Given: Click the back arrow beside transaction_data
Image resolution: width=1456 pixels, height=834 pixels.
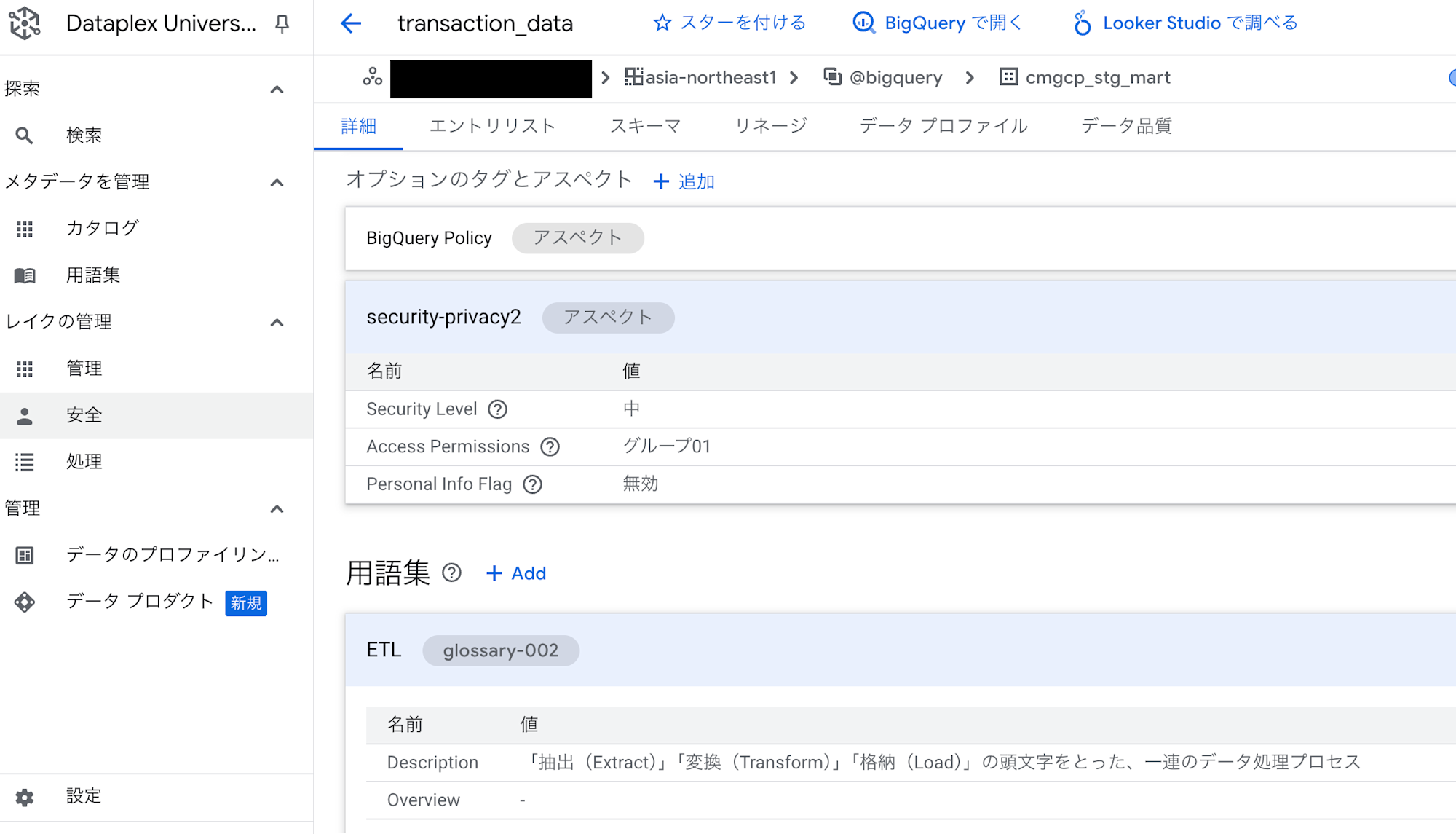Looking at the screenshot, I should pos(351,23).
